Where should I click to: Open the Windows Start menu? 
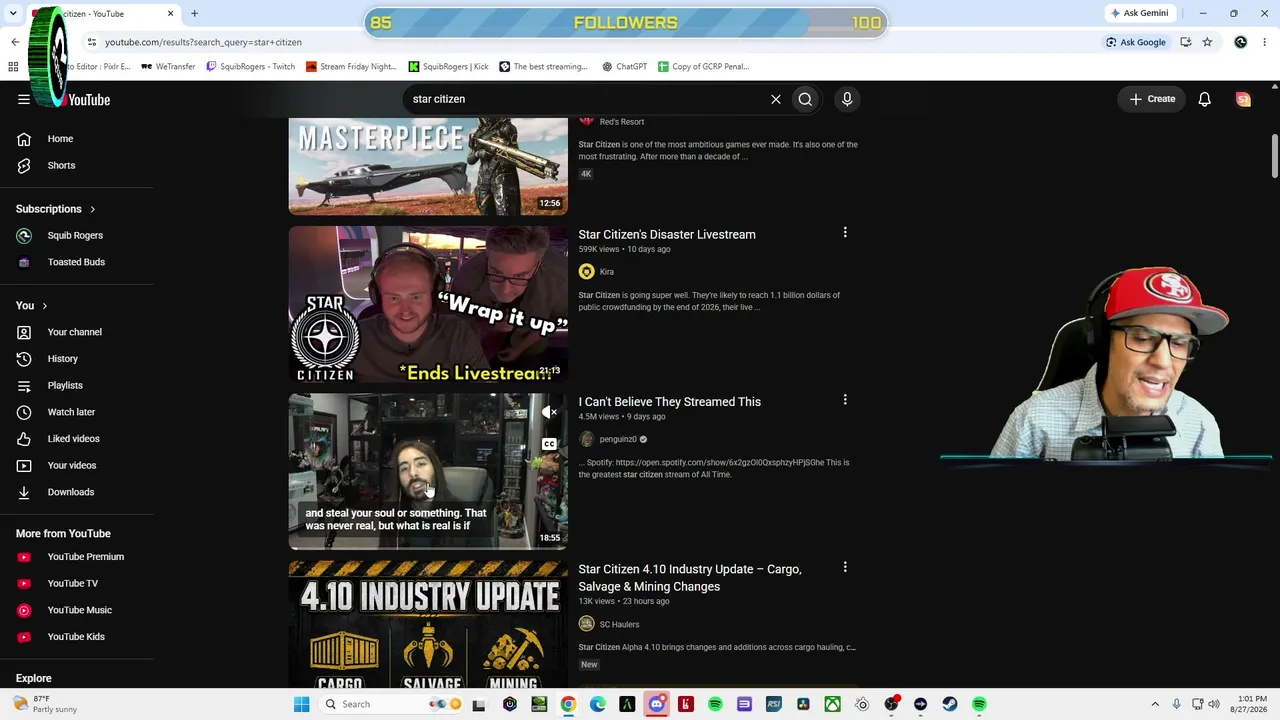tap(301, 704)
